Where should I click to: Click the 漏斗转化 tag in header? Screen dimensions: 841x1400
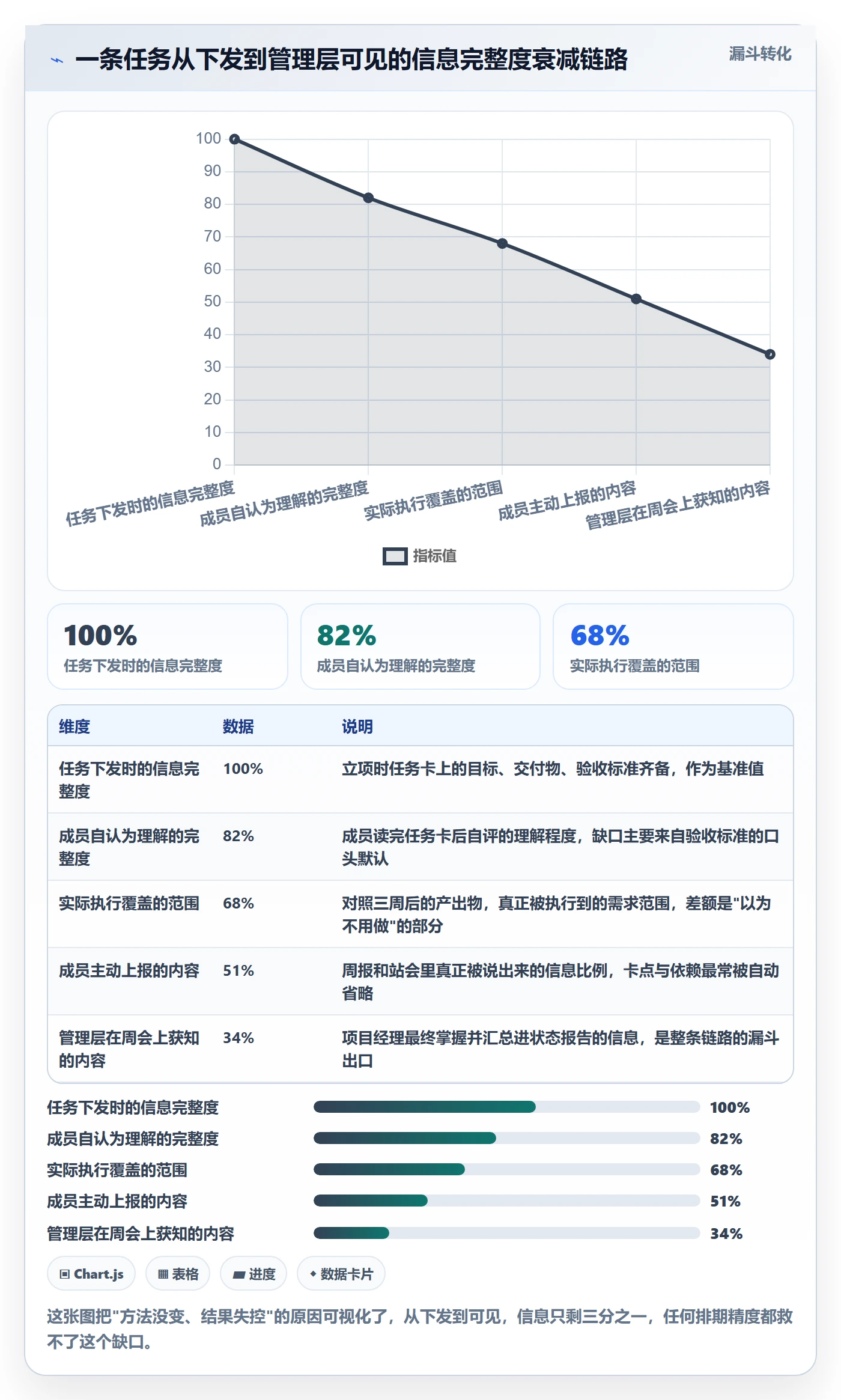[x=760, y=54]
